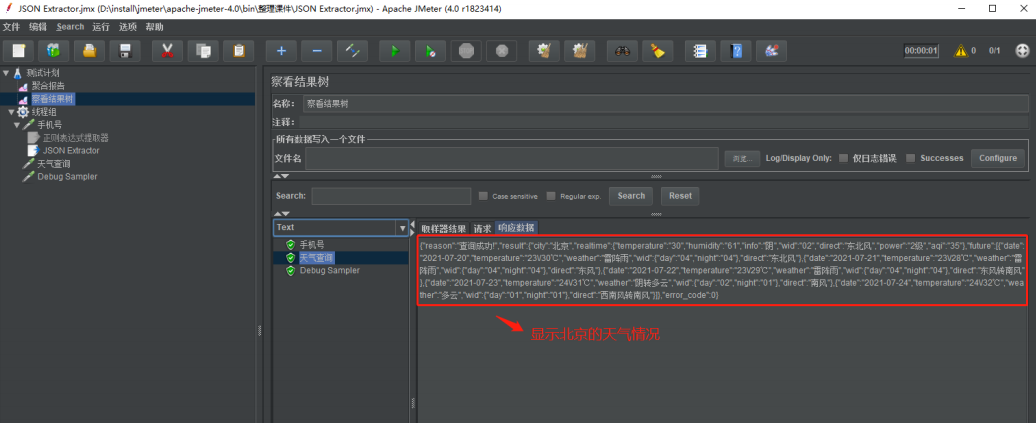Image resolution: width=1036 pixels, height=423 pixels.
Task: Save the test plan via floppy icon
Action: coord(125,51)
